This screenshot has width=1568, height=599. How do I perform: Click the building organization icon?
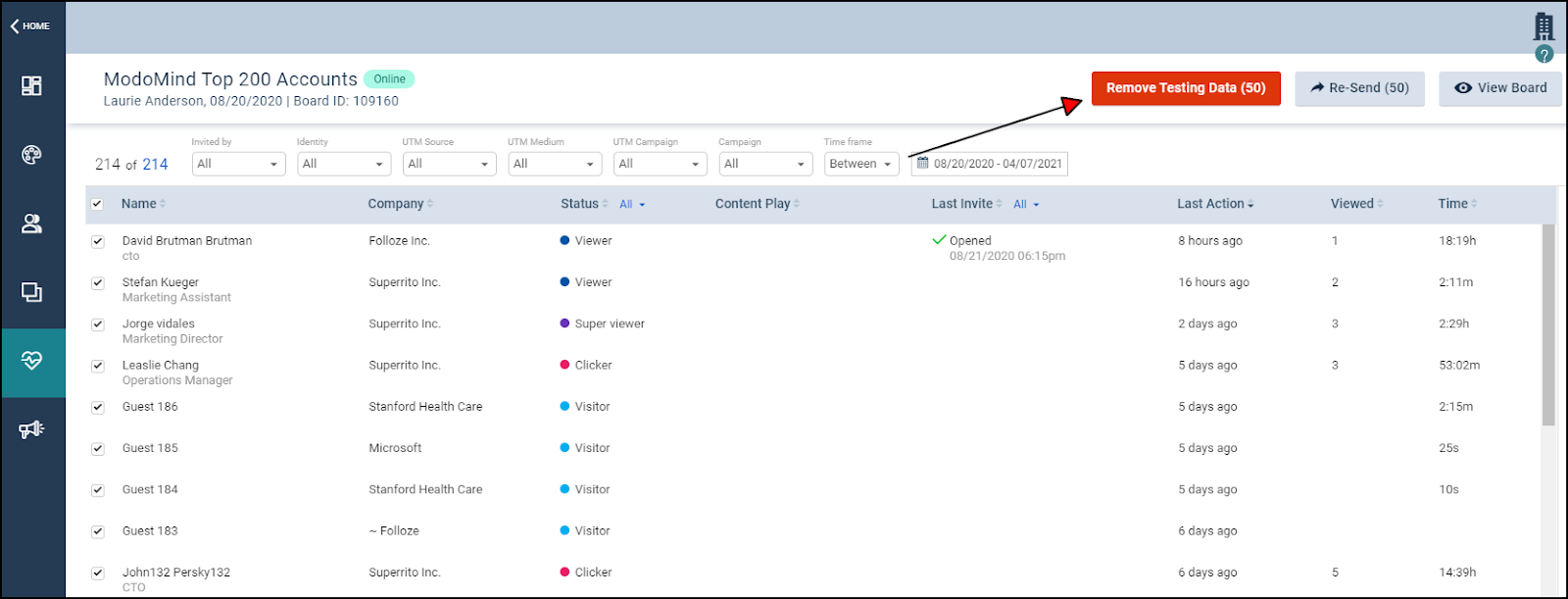pyautogui.click(x=1544, y=26)
